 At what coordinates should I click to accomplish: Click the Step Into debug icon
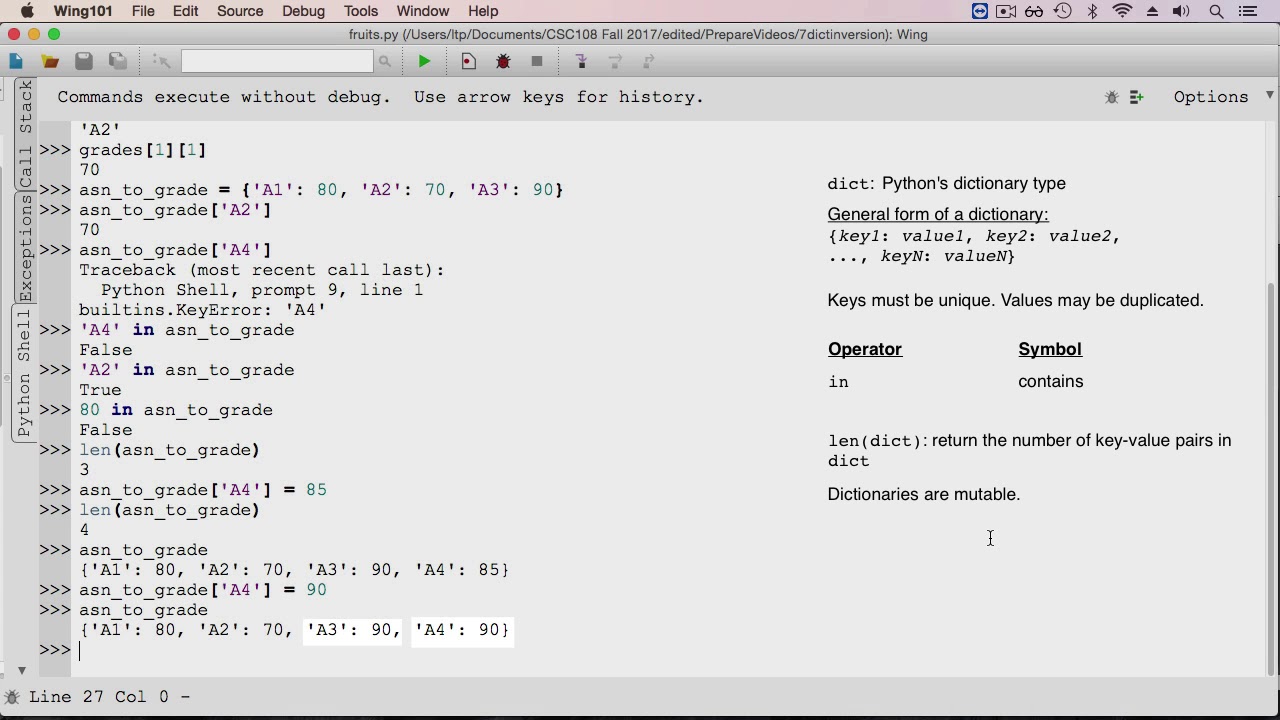coord(581,62)
